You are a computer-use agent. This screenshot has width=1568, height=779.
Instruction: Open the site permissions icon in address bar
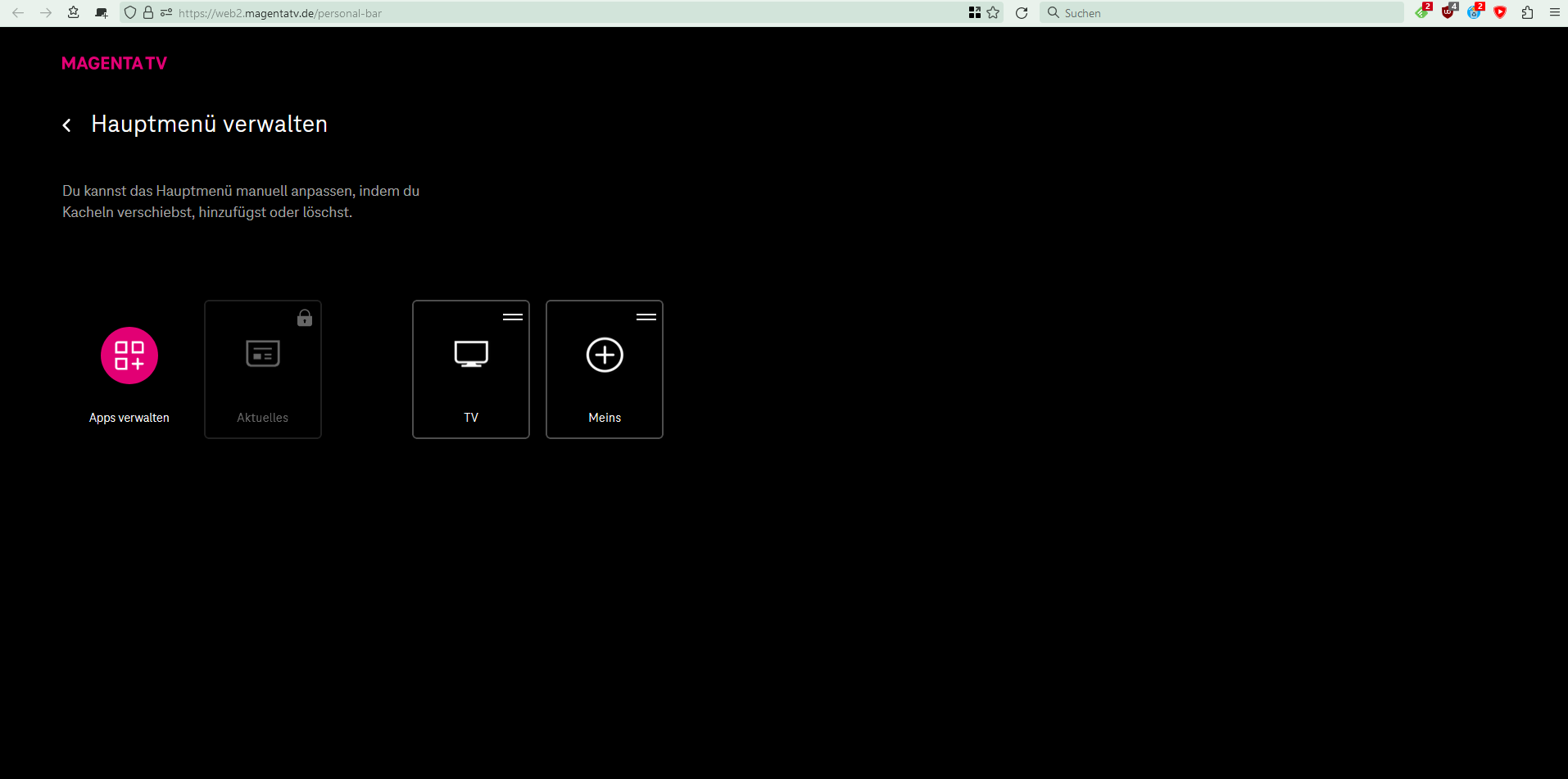[166, 13]
